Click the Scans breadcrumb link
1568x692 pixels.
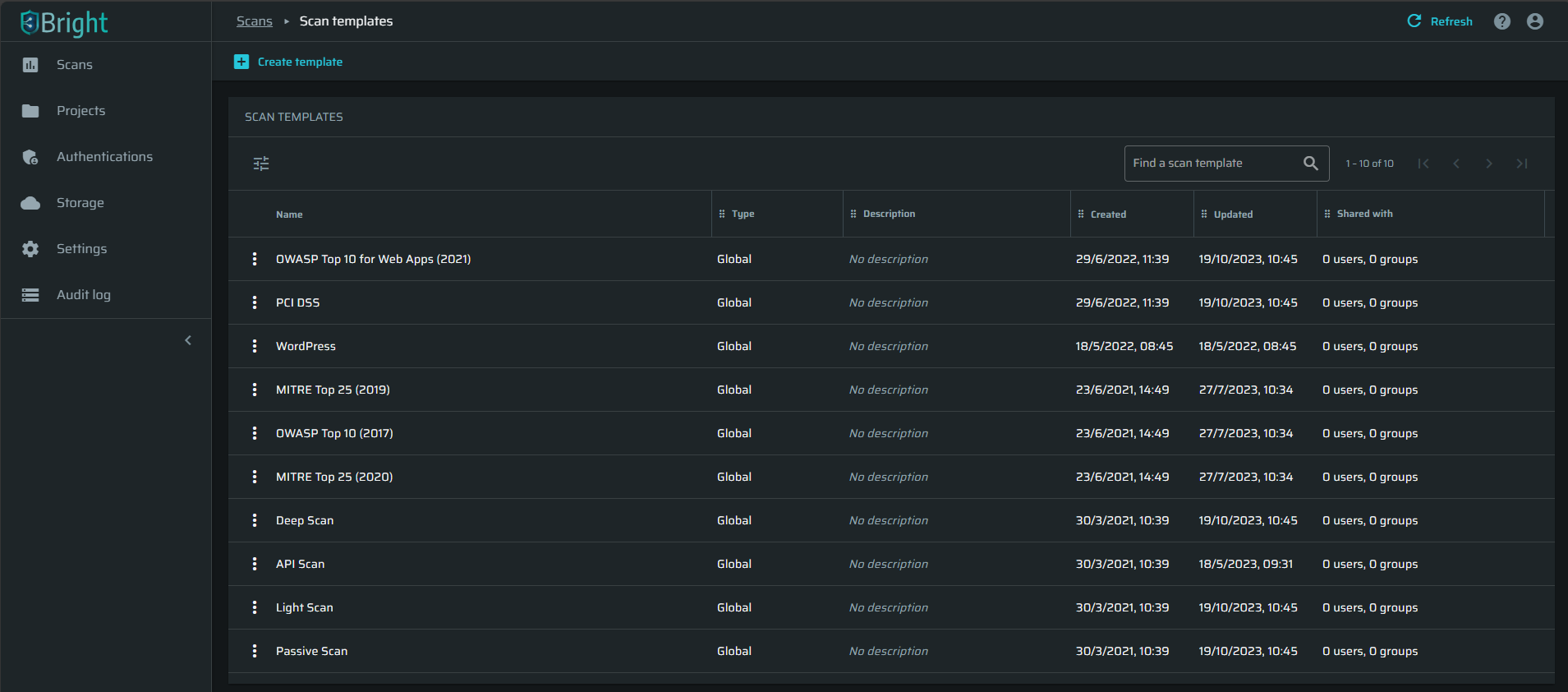(254, 21)
